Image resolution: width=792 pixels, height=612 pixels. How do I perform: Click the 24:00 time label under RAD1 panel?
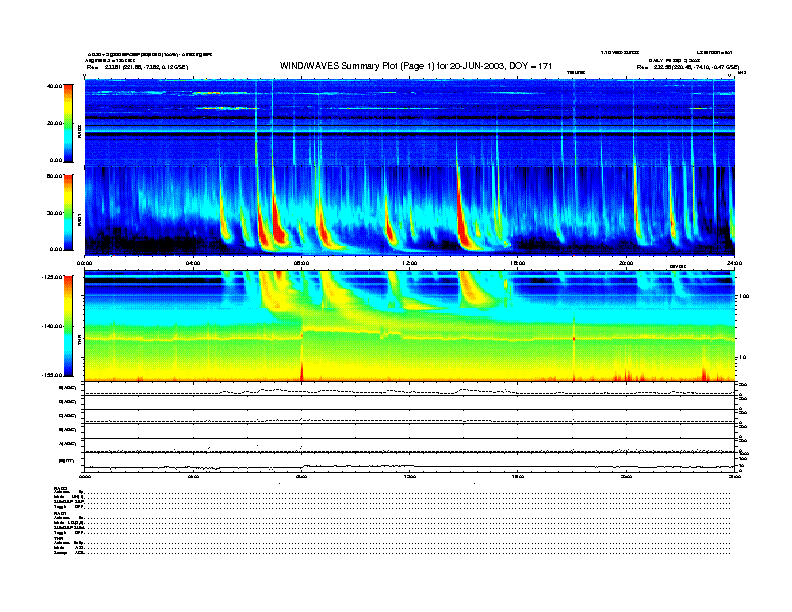click(734, 263)
